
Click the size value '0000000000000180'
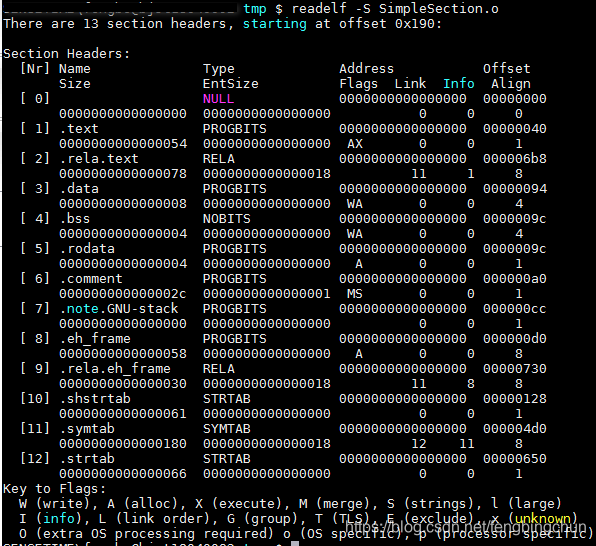(x=123, y=444)
